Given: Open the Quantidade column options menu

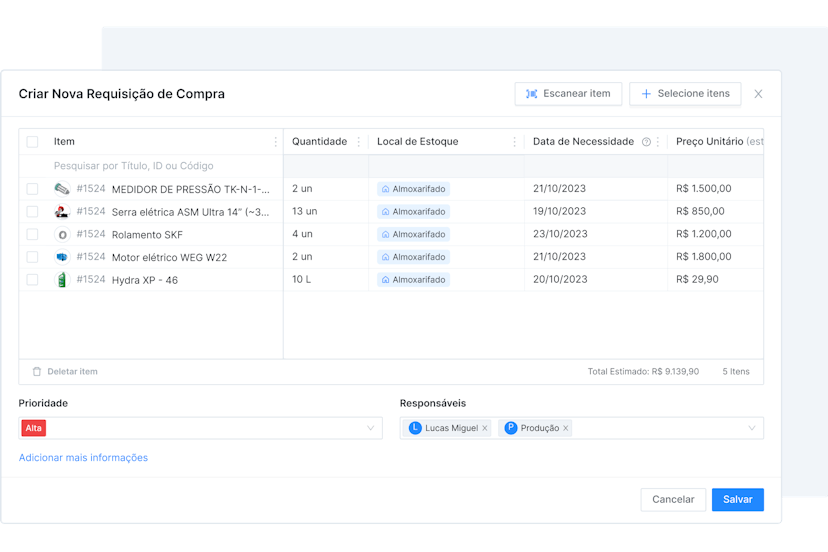Looking at the screenshot, I should [x=359, y=142].
